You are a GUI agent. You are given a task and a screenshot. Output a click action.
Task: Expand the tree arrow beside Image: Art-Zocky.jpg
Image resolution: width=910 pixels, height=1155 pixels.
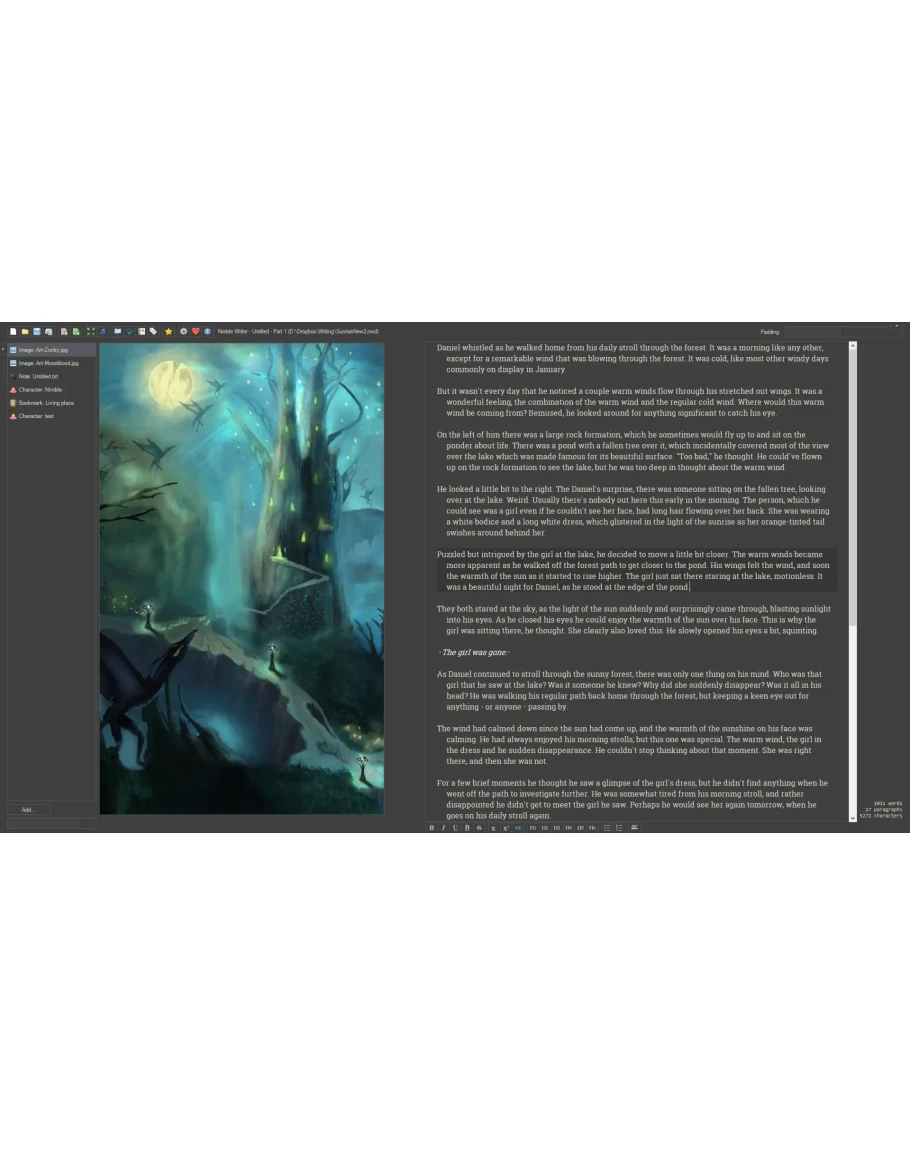pyautogui.click(x=4, y=350)
